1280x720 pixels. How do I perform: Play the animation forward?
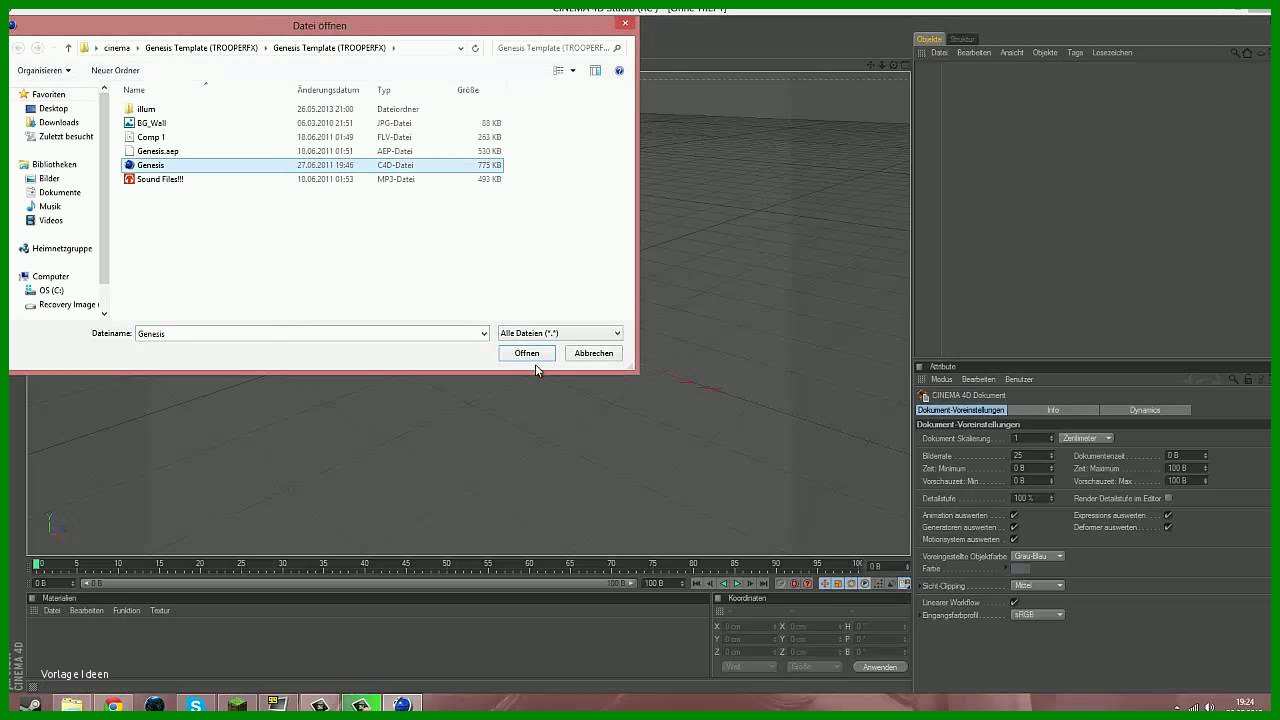click(x=737, y=583)
